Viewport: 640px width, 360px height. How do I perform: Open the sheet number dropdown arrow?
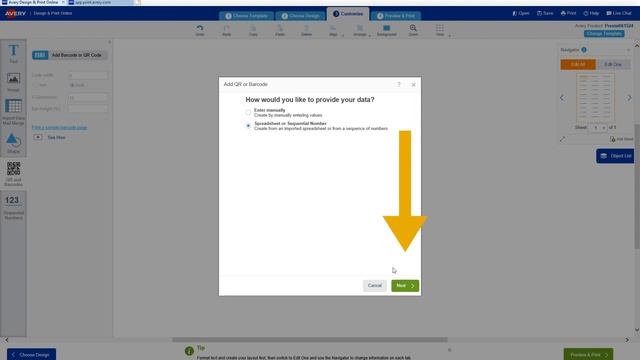tap(604, 128)
